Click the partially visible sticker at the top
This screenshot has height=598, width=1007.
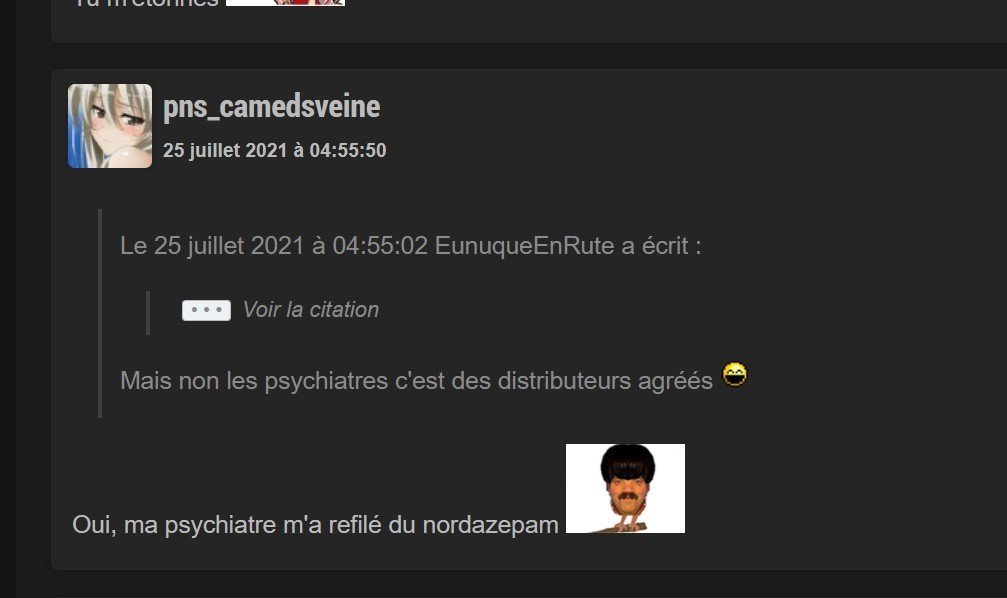click(x=285, y=3)
